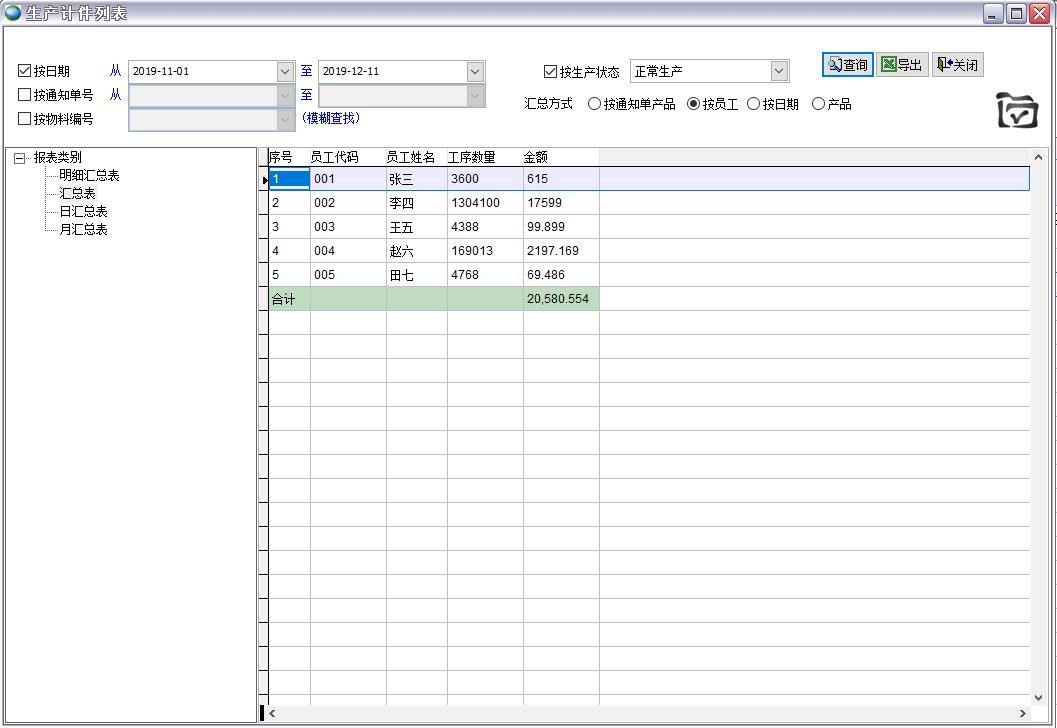1057x728 pixels.
Task: Select the 按通知单产品 radio option
Action: pyautogui.click(x=595, y=104)
